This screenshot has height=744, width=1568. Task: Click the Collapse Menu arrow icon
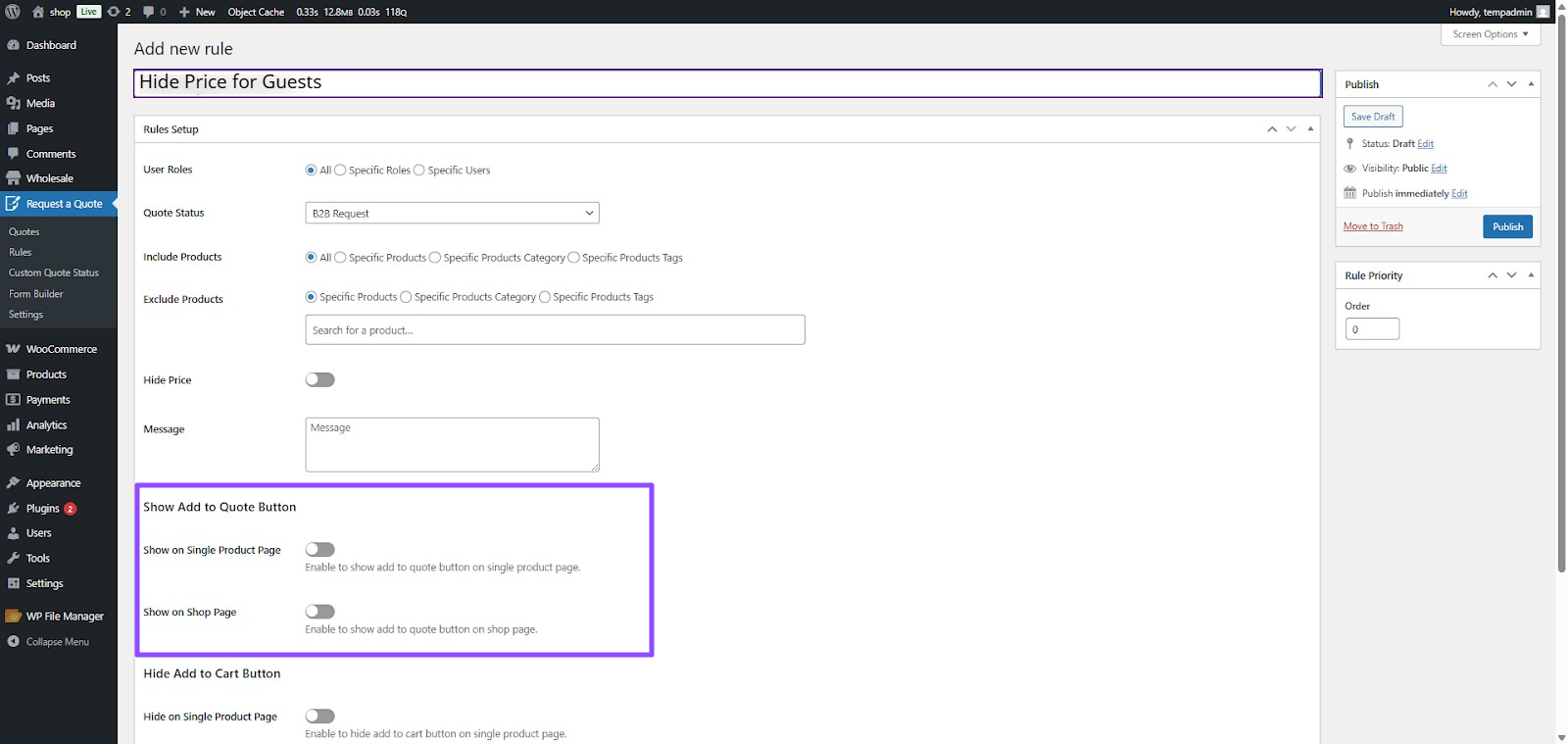click(13, 642)
